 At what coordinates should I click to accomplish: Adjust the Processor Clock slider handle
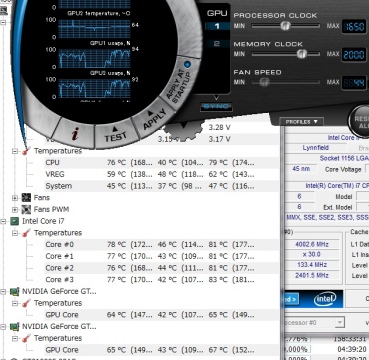(x=285, y=26)
